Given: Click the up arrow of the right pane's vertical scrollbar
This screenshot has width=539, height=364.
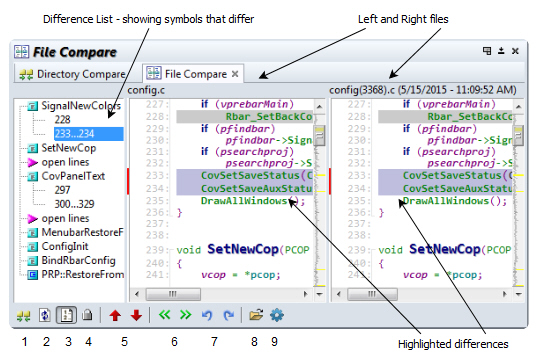Looking at the screenshot, I should coord(518,107).
